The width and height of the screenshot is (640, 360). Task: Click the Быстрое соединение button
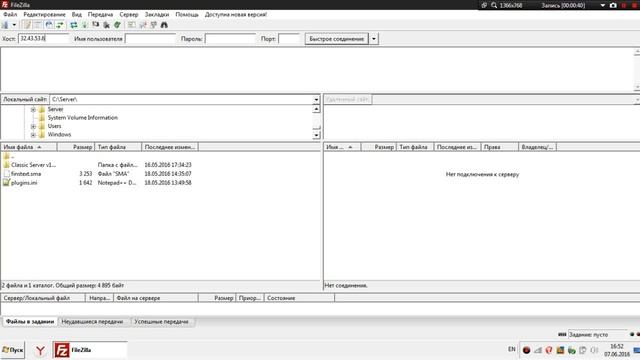click(337, 39)
